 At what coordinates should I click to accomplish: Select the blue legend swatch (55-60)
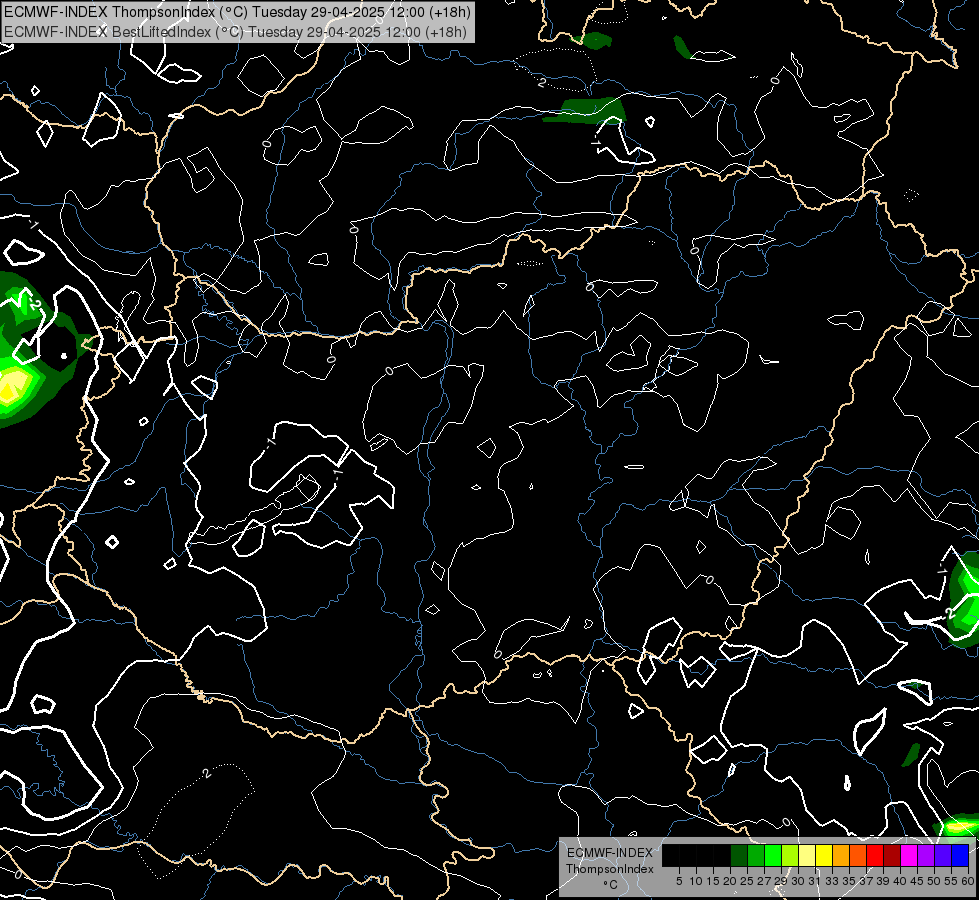point(960,855)
